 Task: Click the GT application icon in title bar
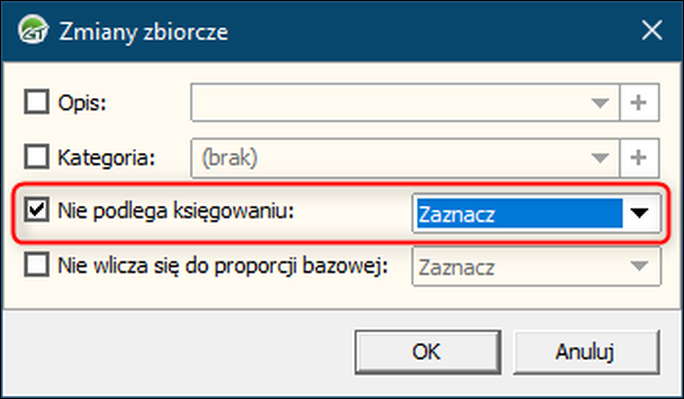click(x=33, y=30)
